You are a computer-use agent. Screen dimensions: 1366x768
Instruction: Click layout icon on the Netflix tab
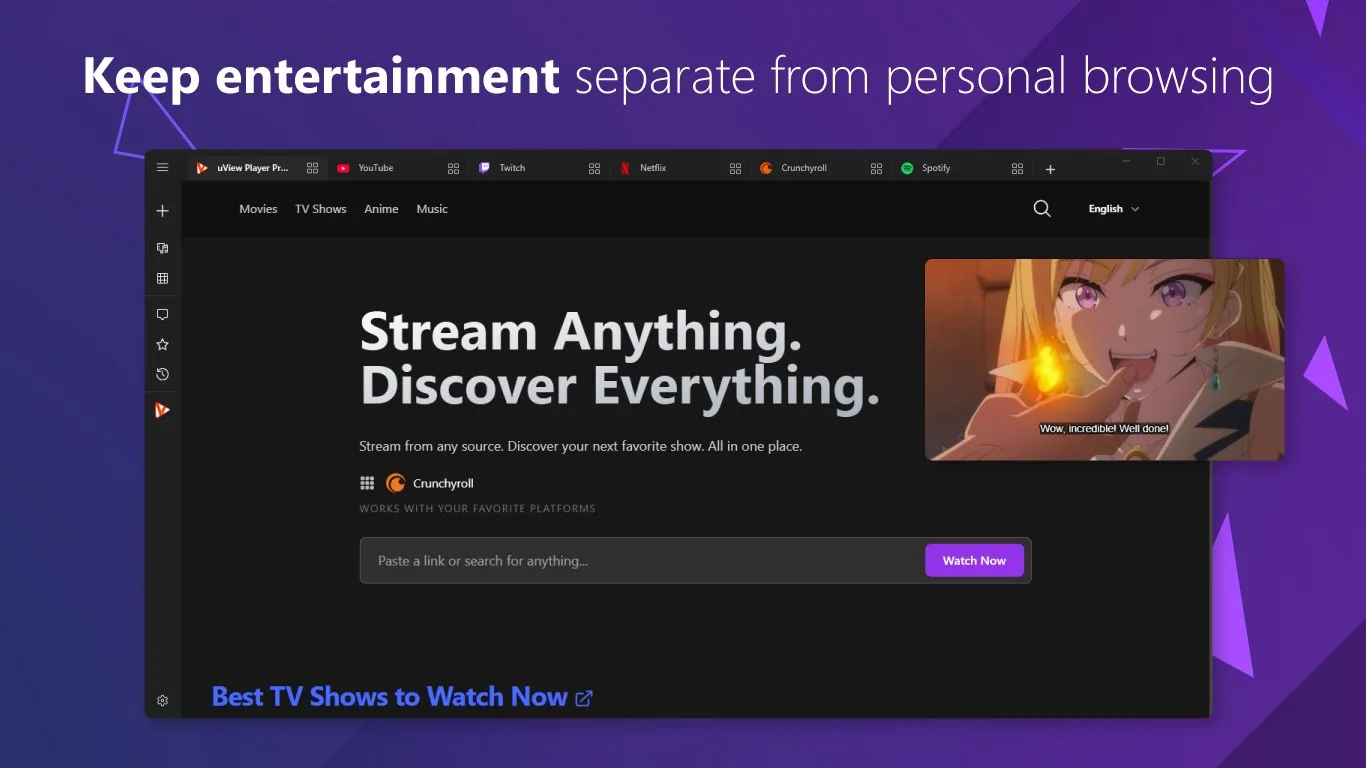click(736, 168)
